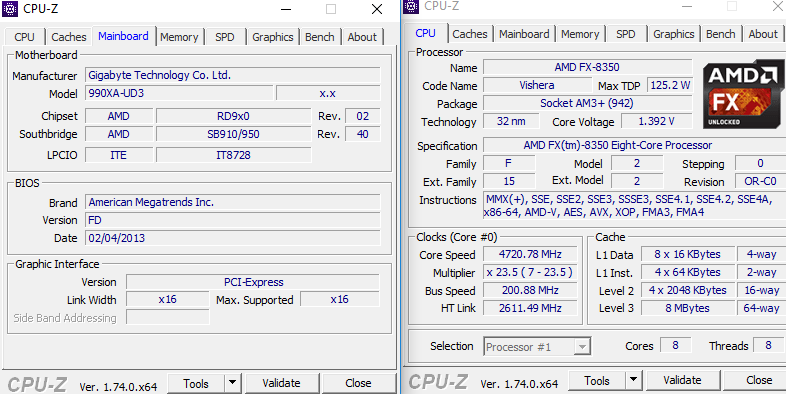The height and width of the screenshot is (394, 786).
Task: Click BIOS Date value 02/04/2013
Action: [x=233, y=238]
